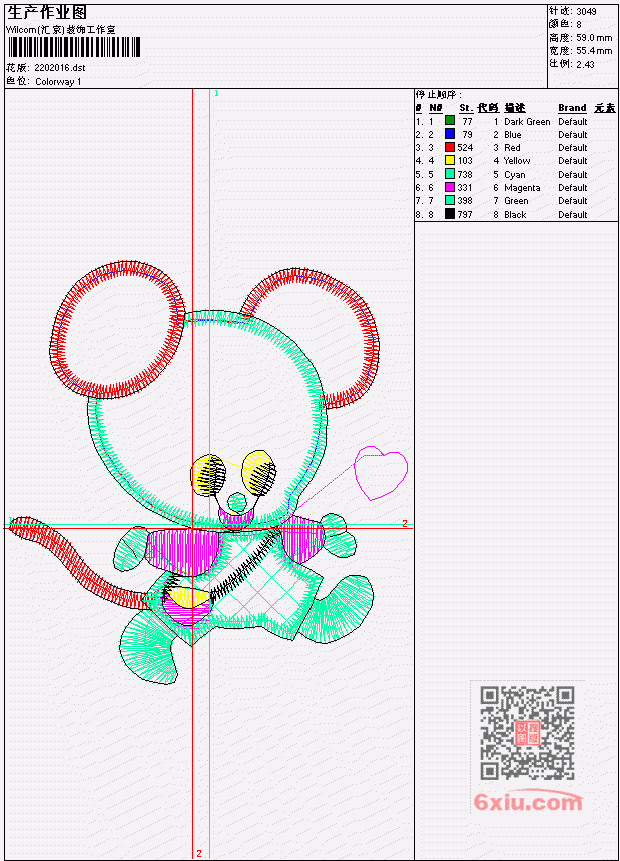Click the scale value "2.43"
Screen dimensions: 620x861
pyautogui.click(x=585, y=64)
